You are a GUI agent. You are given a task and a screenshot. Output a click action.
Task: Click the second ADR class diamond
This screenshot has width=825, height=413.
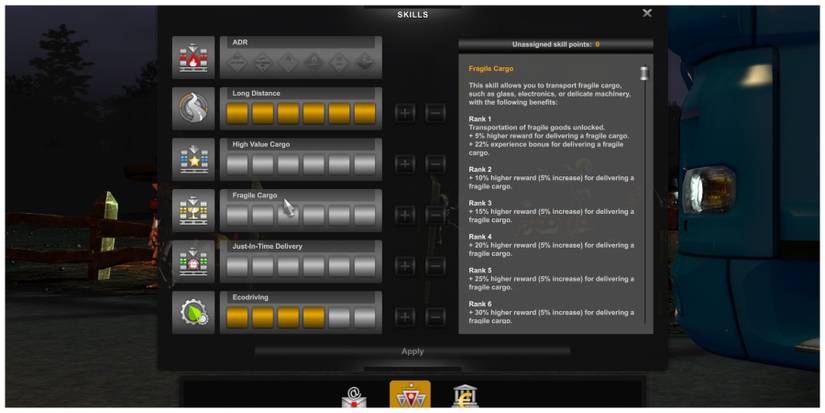pos(263,63)
